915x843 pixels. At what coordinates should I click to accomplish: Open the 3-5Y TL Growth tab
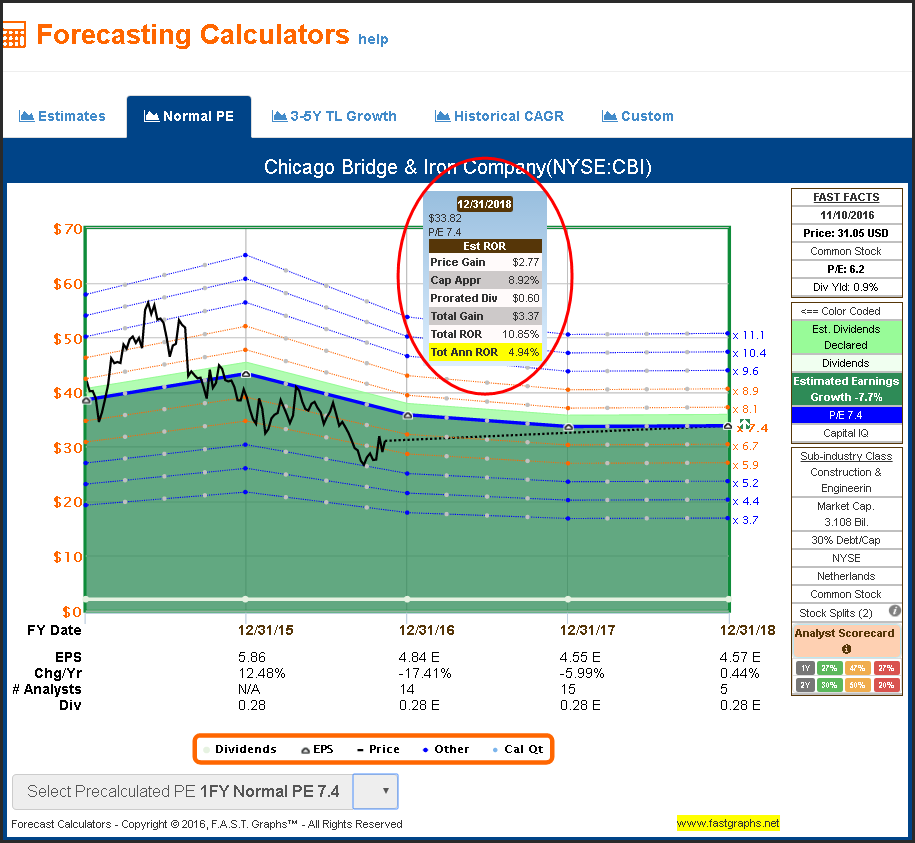tap(334, 117)
